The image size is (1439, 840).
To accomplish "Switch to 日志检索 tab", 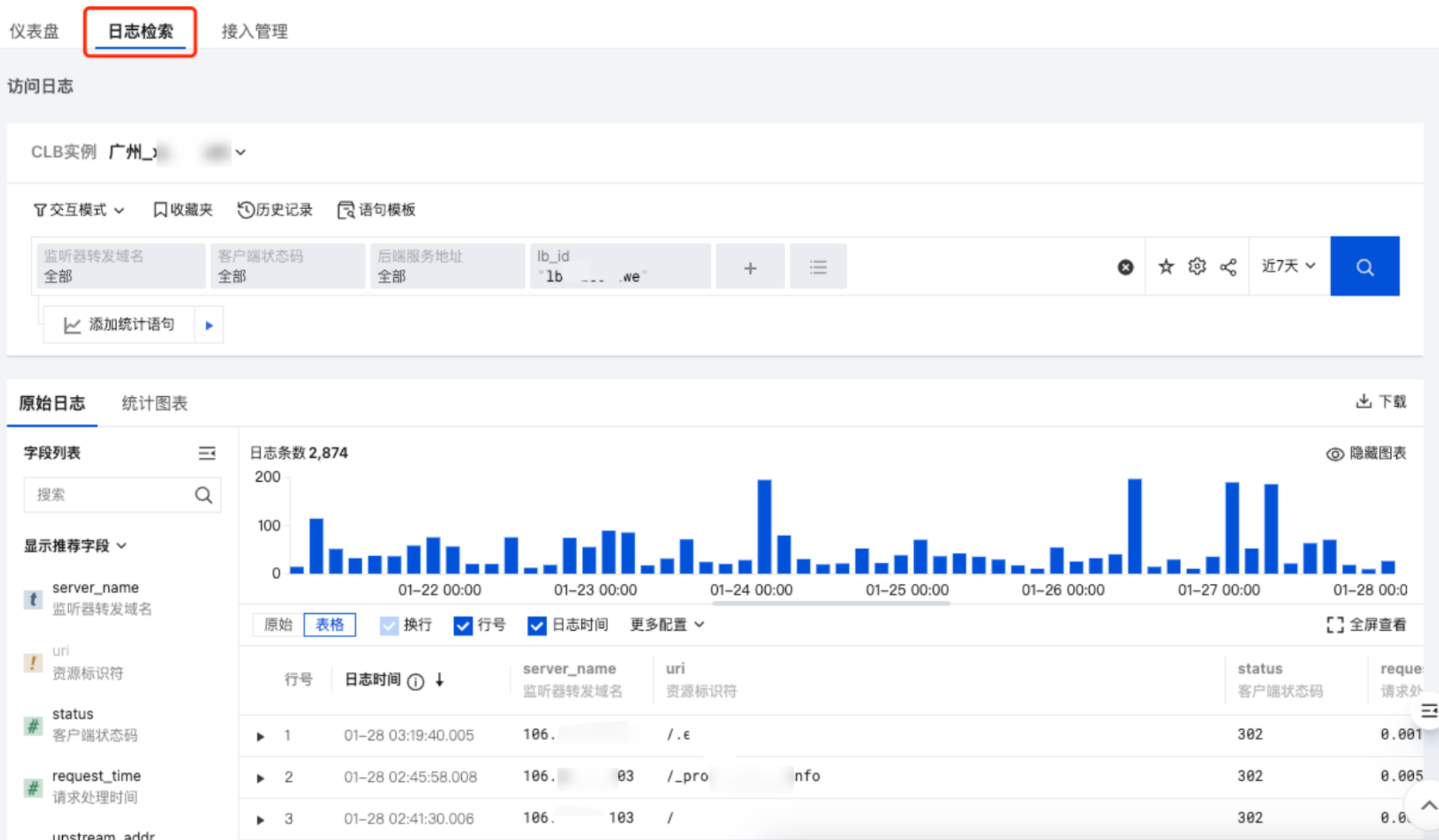I will 140,31.
